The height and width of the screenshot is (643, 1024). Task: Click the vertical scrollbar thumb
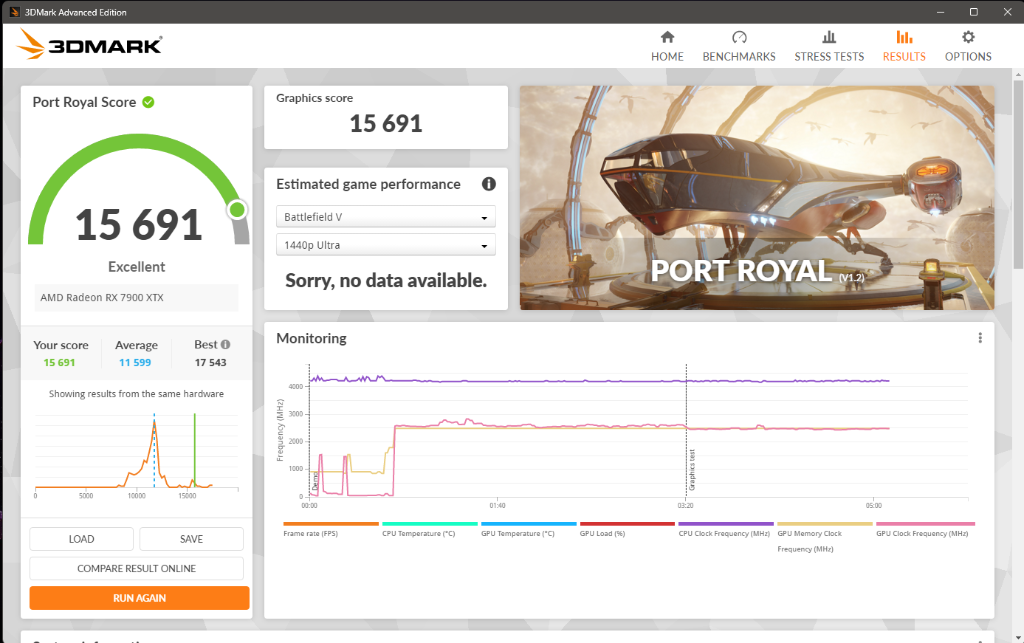pos(1017,173)
